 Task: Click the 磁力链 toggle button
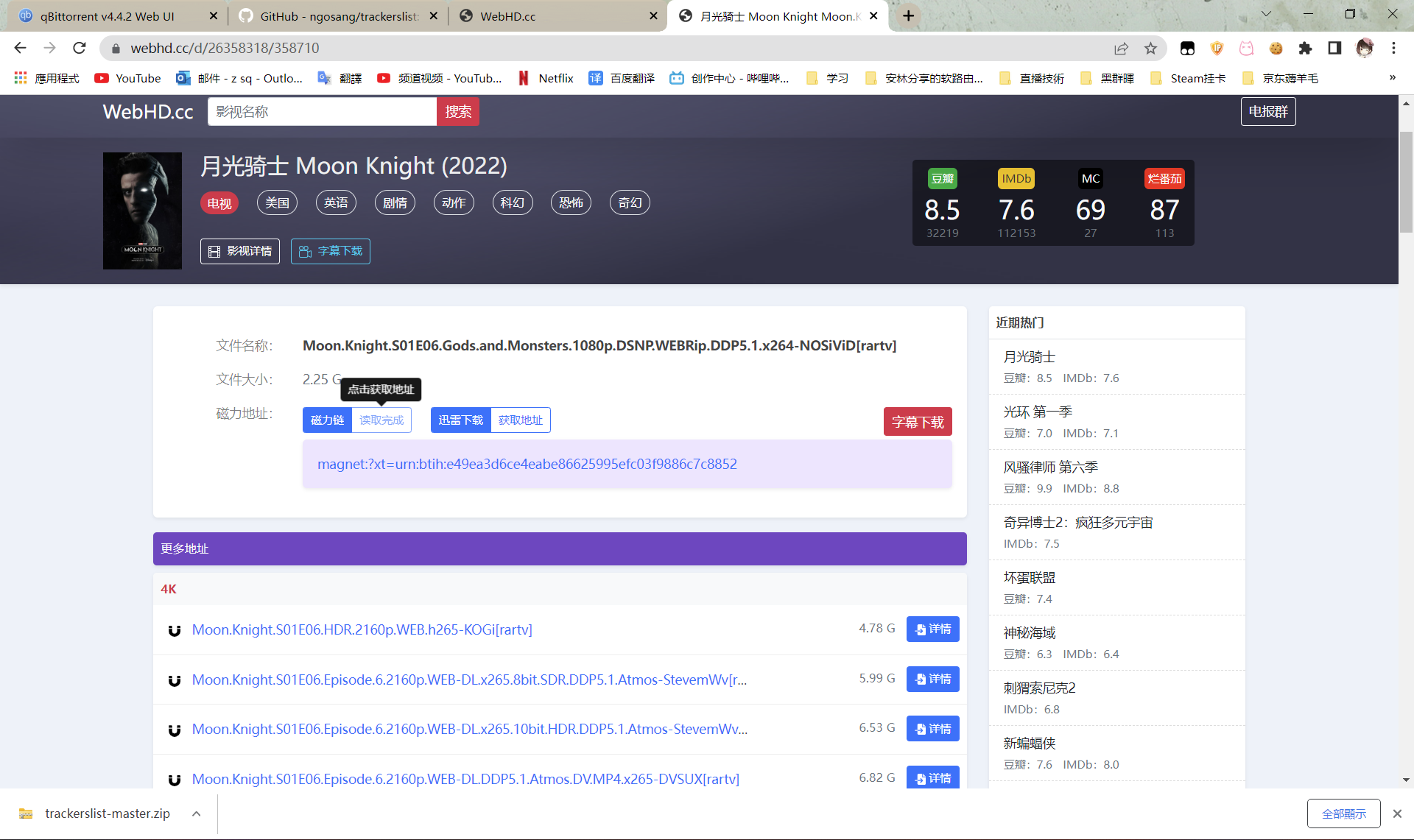coord(327,420)
